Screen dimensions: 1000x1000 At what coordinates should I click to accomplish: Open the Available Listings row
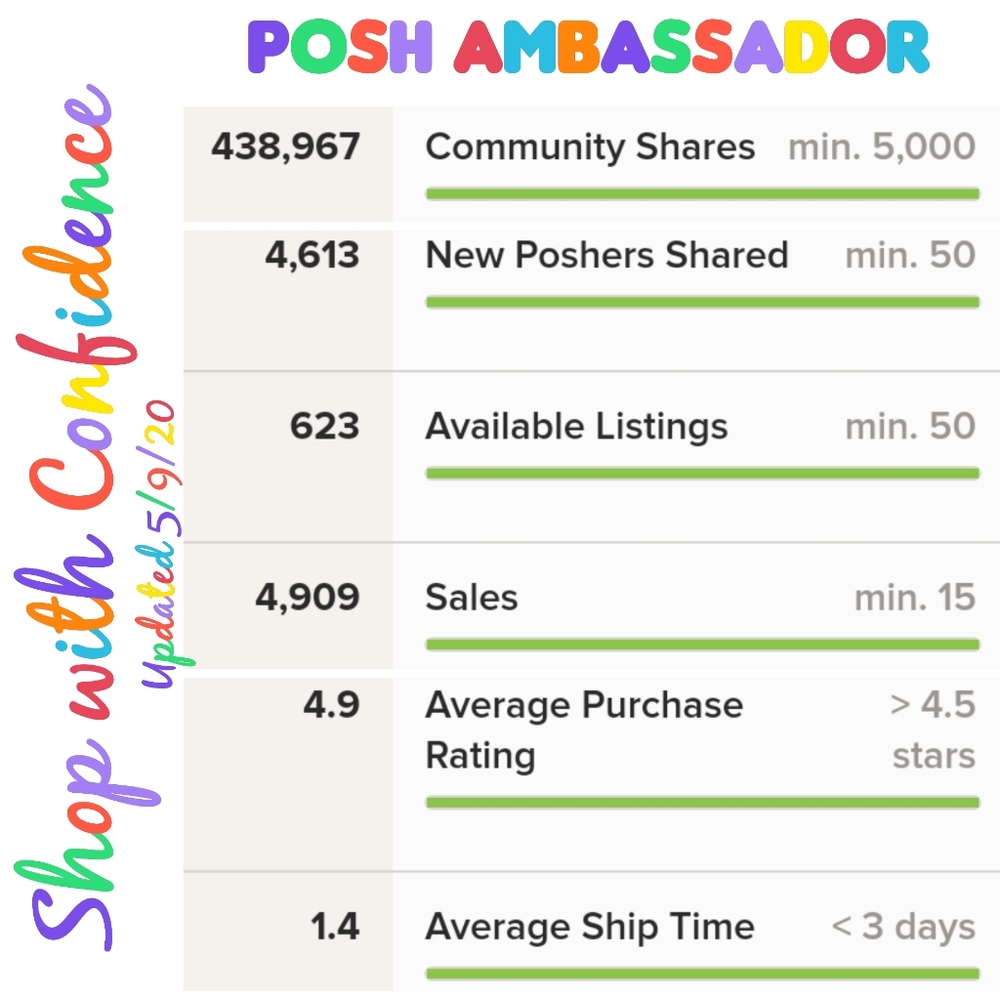point(591,457)
